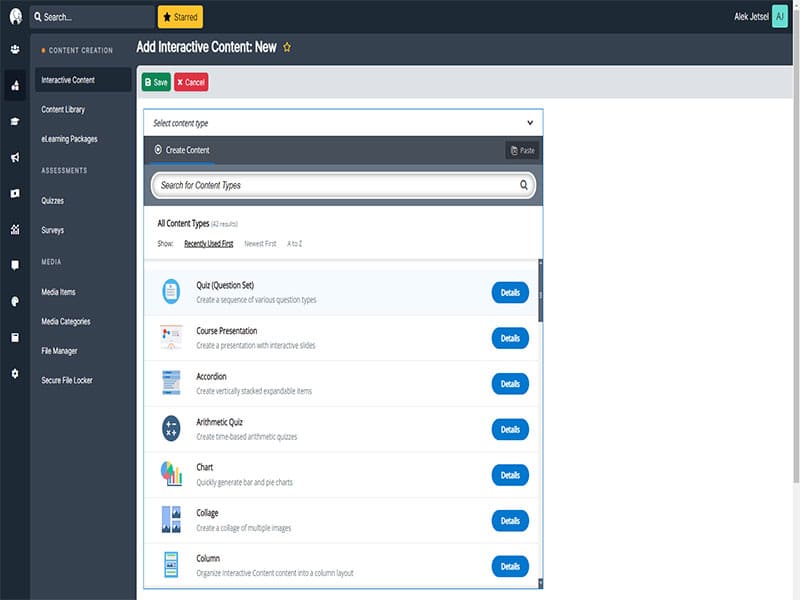Screen dimensions: 800x600
Task: Click the star icon beside page title
Action: tap(287, 47)
